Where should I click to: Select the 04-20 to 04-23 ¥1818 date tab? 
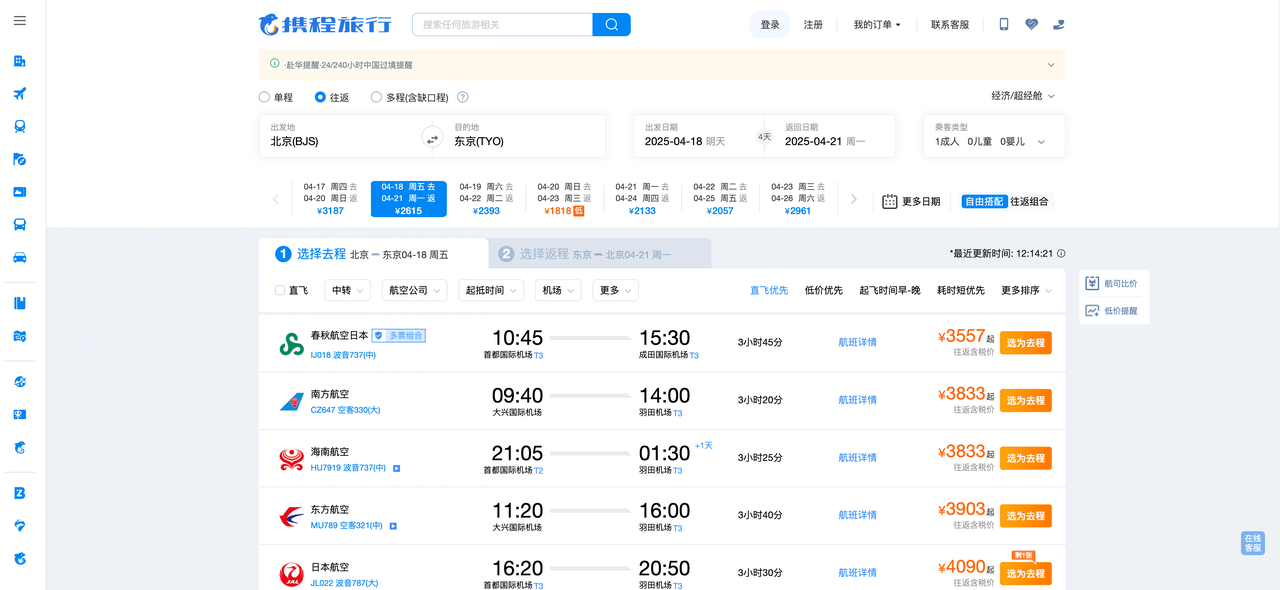coord(564,199)
